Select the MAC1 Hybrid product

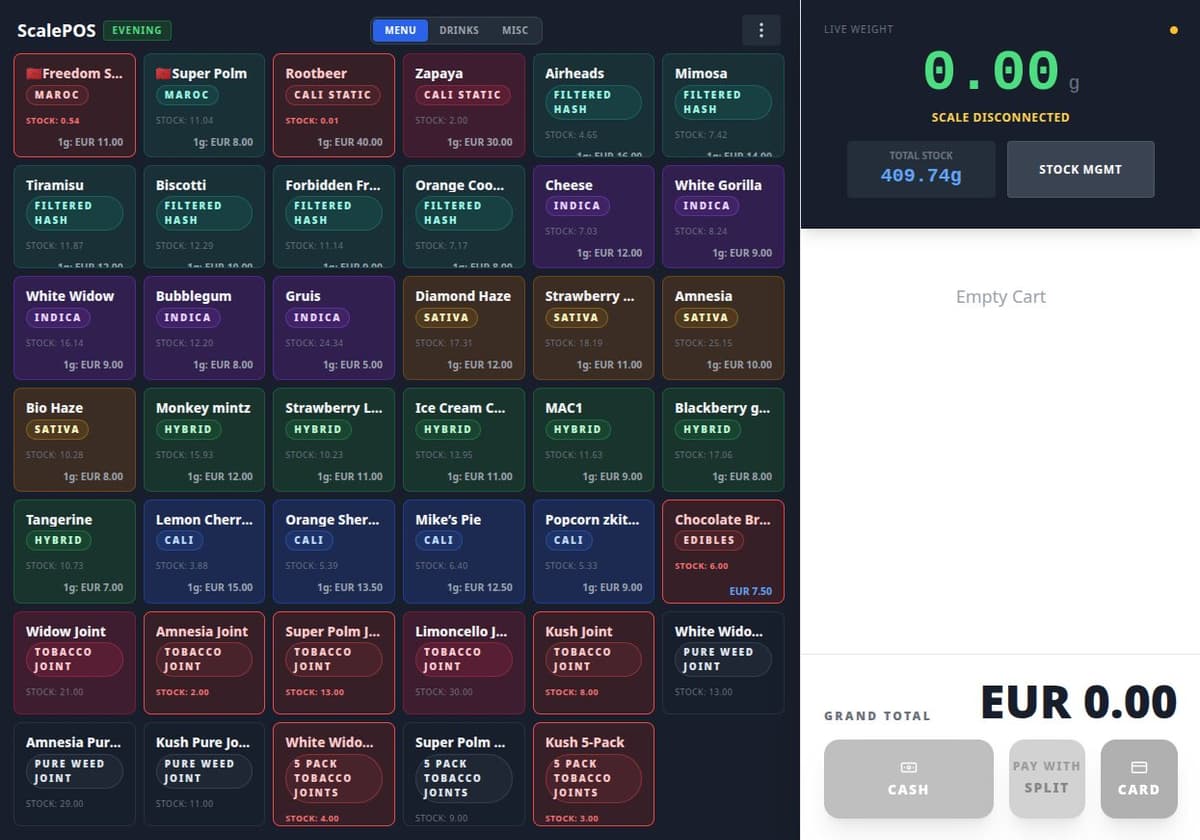point(594,439)
